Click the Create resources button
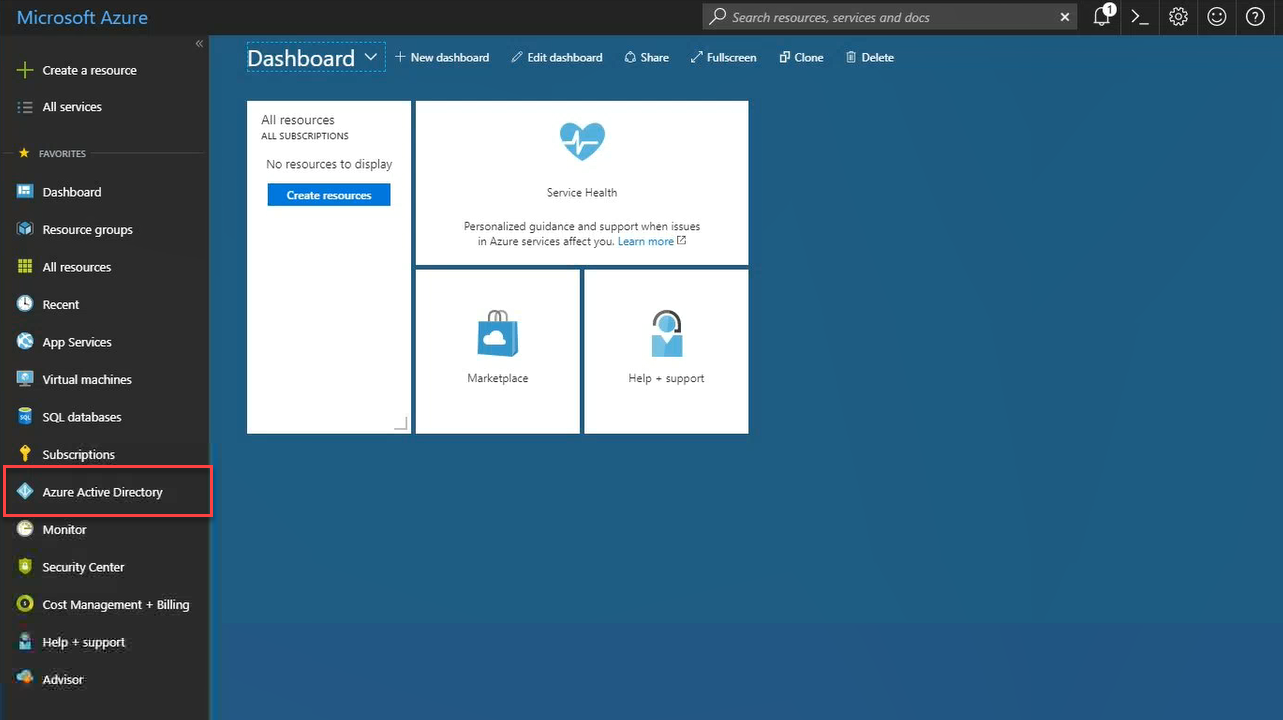This screenshot has height=720, width=1283. pyautogui.click(x=329, y=195)
